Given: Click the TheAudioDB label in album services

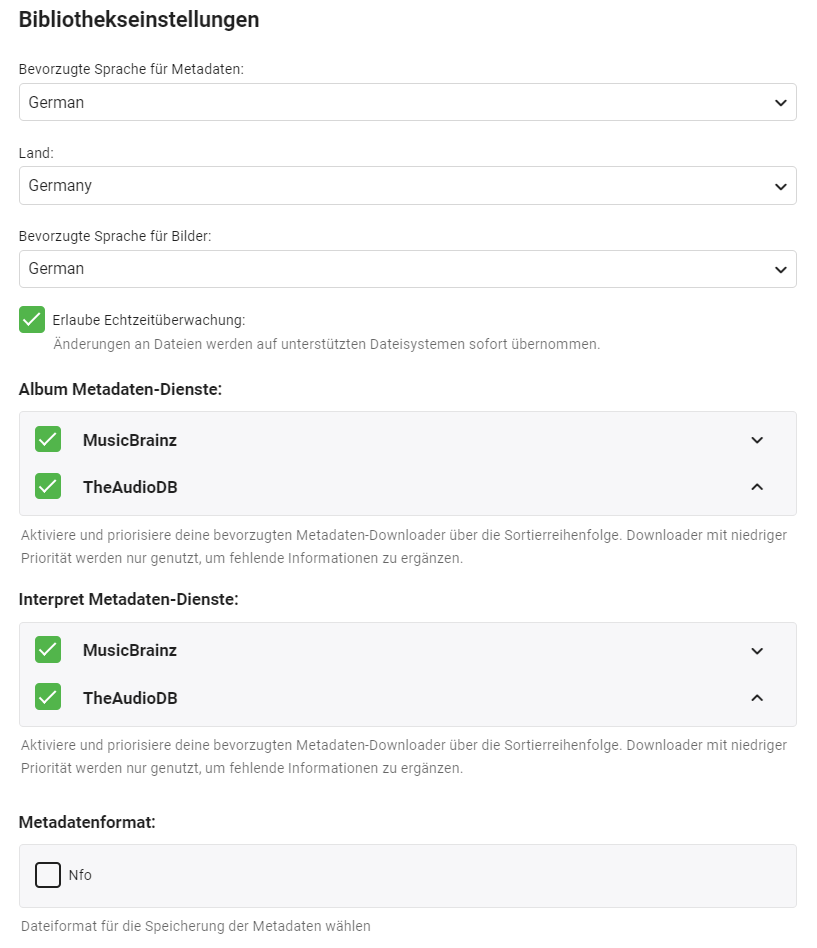Looking at the screenshot, I should 130,487.
